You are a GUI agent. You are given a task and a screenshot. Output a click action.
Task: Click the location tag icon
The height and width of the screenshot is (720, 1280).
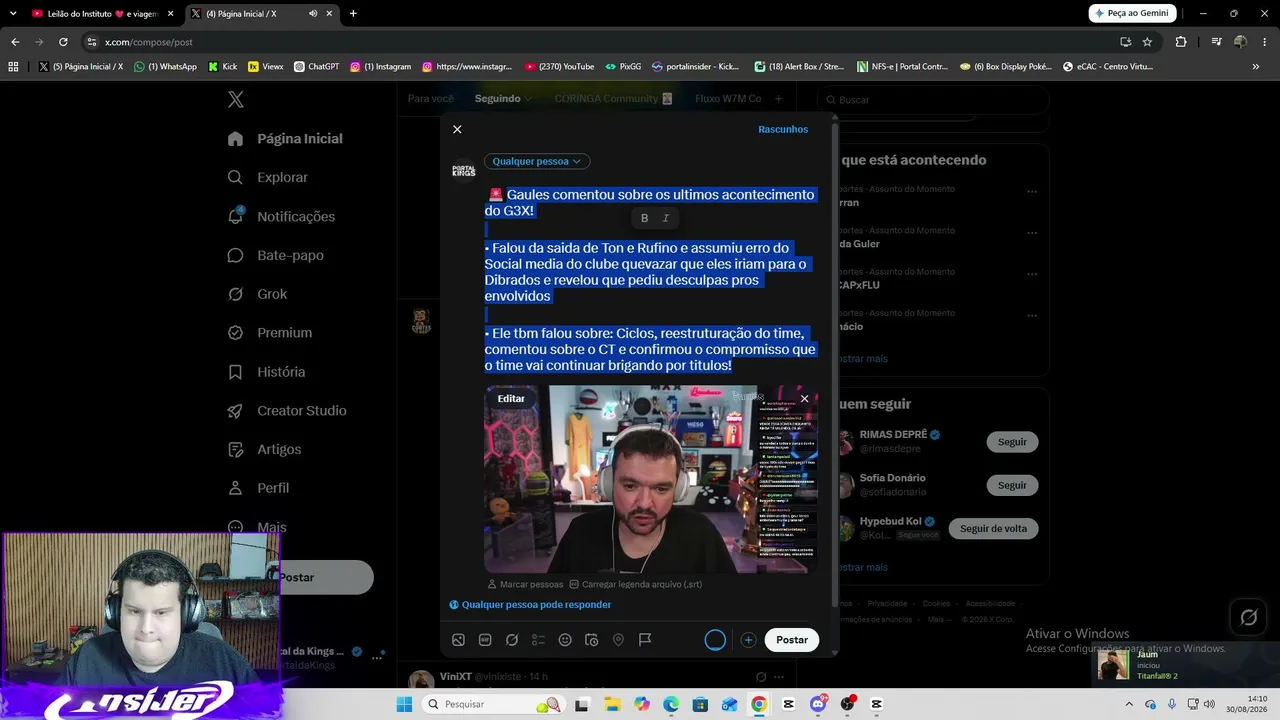618,640
